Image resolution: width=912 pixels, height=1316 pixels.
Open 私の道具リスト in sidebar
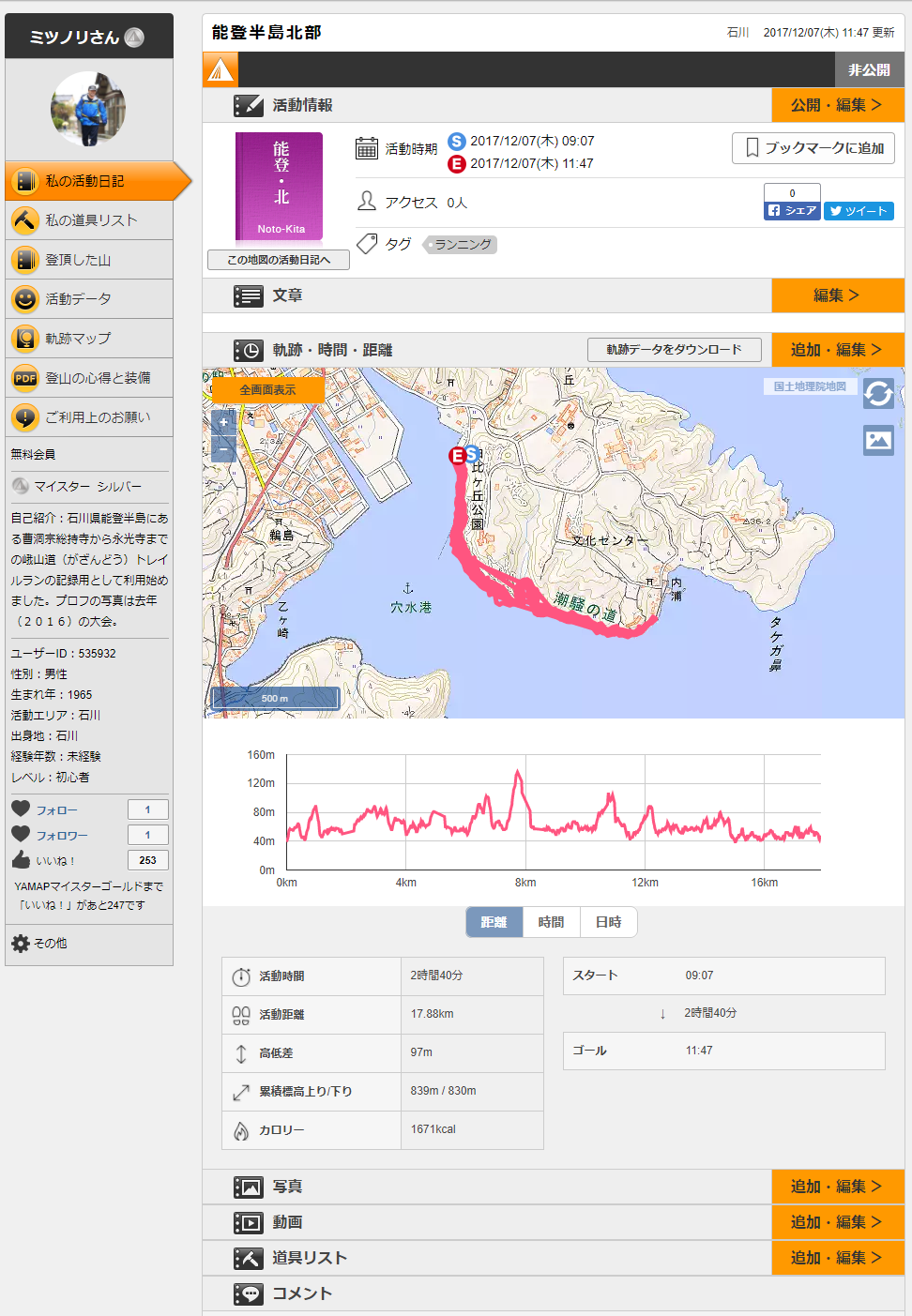pos(90,220)
